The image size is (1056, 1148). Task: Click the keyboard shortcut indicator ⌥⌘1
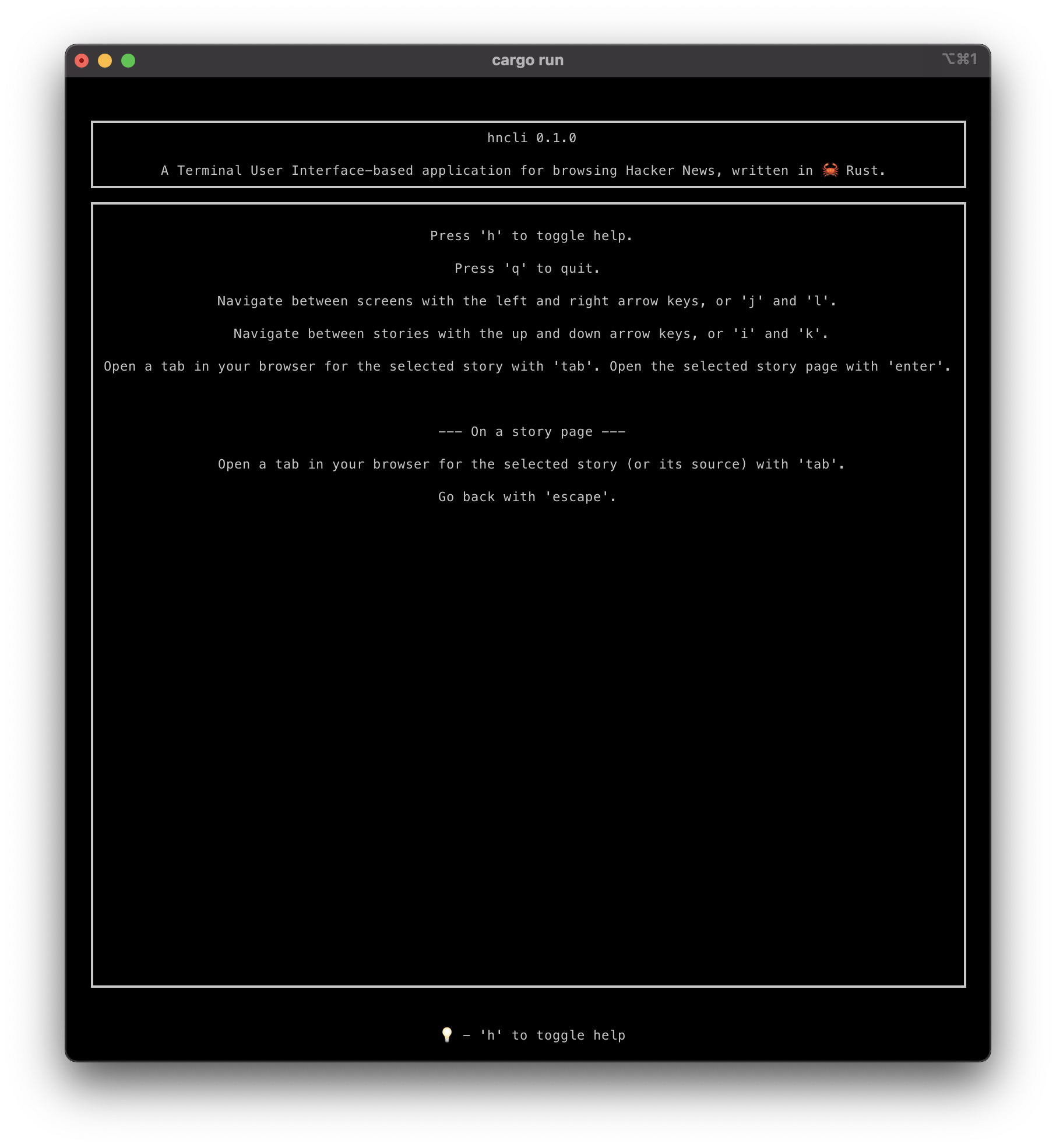959,59
